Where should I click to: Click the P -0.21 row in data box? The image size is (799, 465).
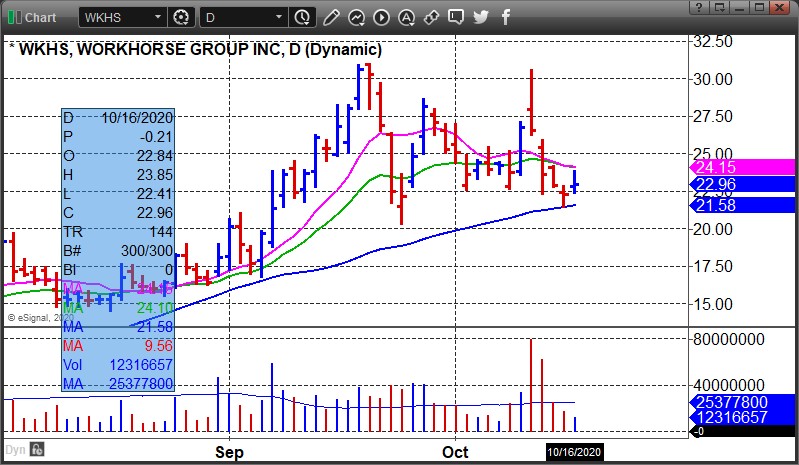[118, 136]
